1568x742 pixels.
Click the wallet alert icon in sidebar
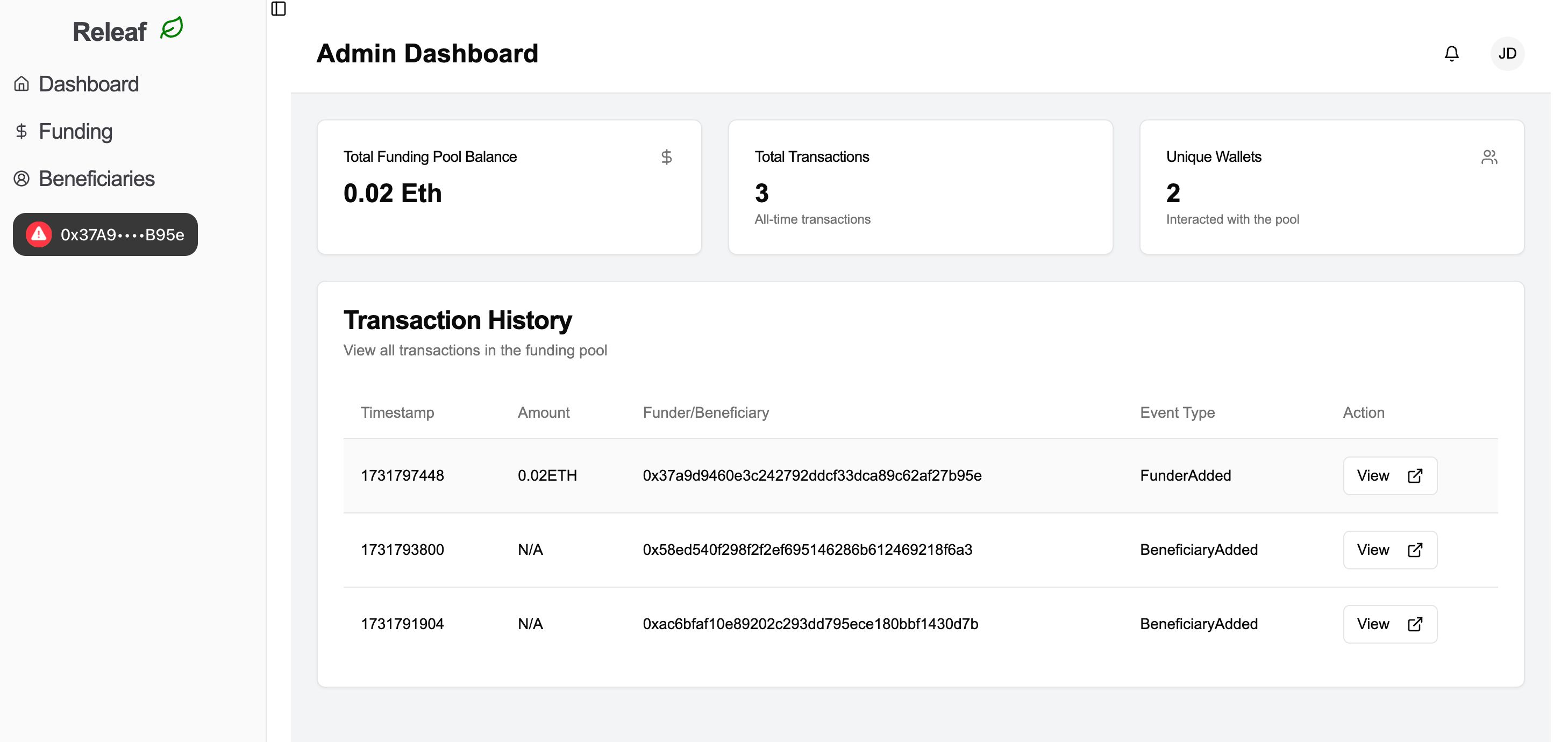[38, 234]
